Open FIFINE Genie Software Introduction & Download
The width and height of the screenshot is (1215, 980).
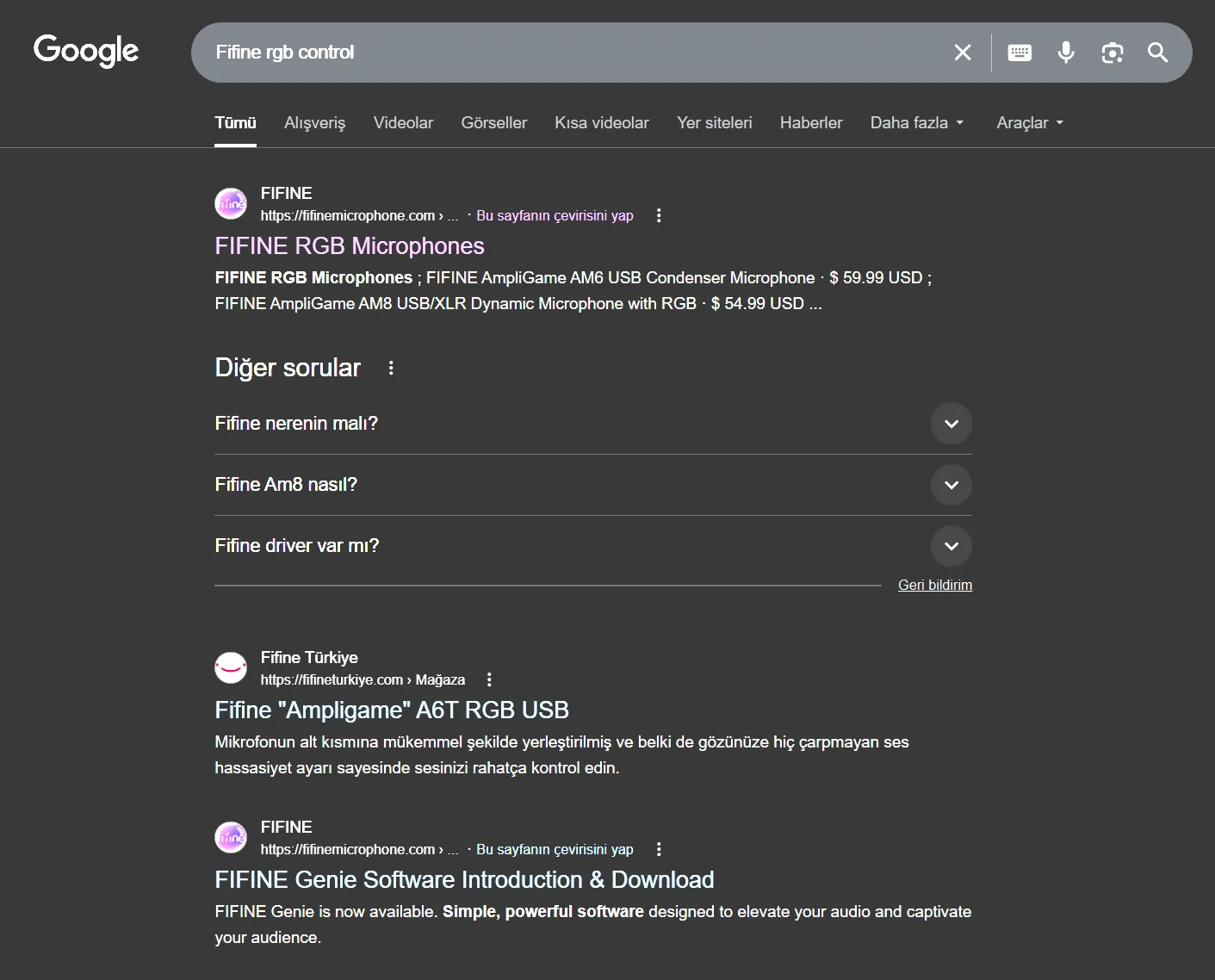tap(464, 880)
